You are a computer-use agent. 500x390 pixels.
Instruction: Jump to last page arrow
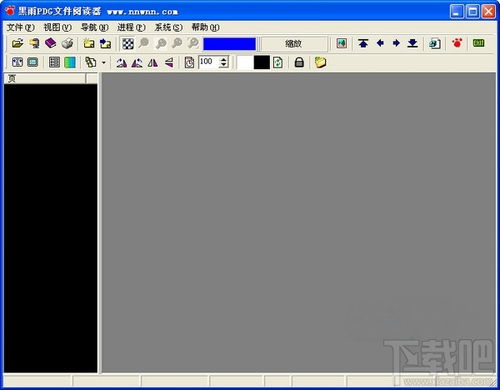tap(413, 43)
